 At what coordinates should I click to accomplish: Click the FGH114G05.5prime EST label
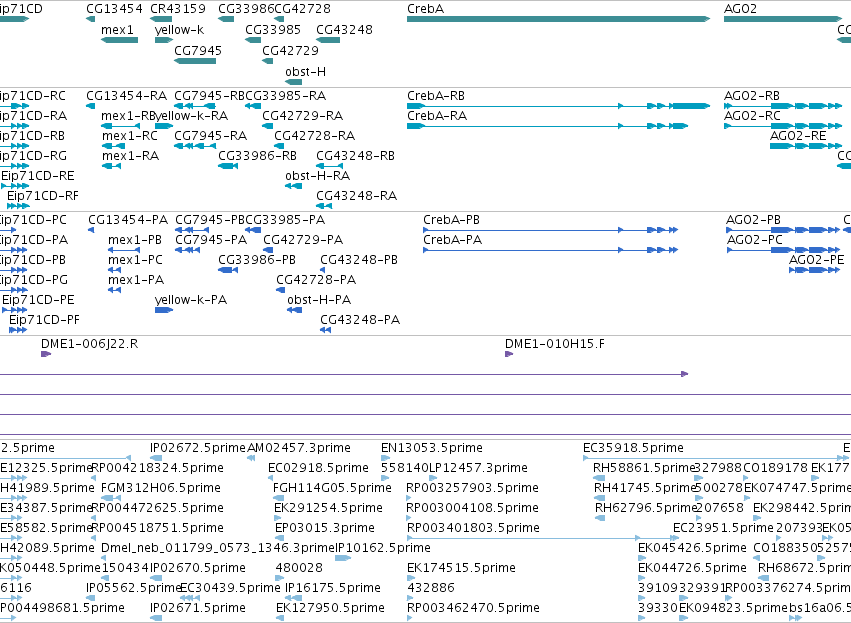[332, 488]
